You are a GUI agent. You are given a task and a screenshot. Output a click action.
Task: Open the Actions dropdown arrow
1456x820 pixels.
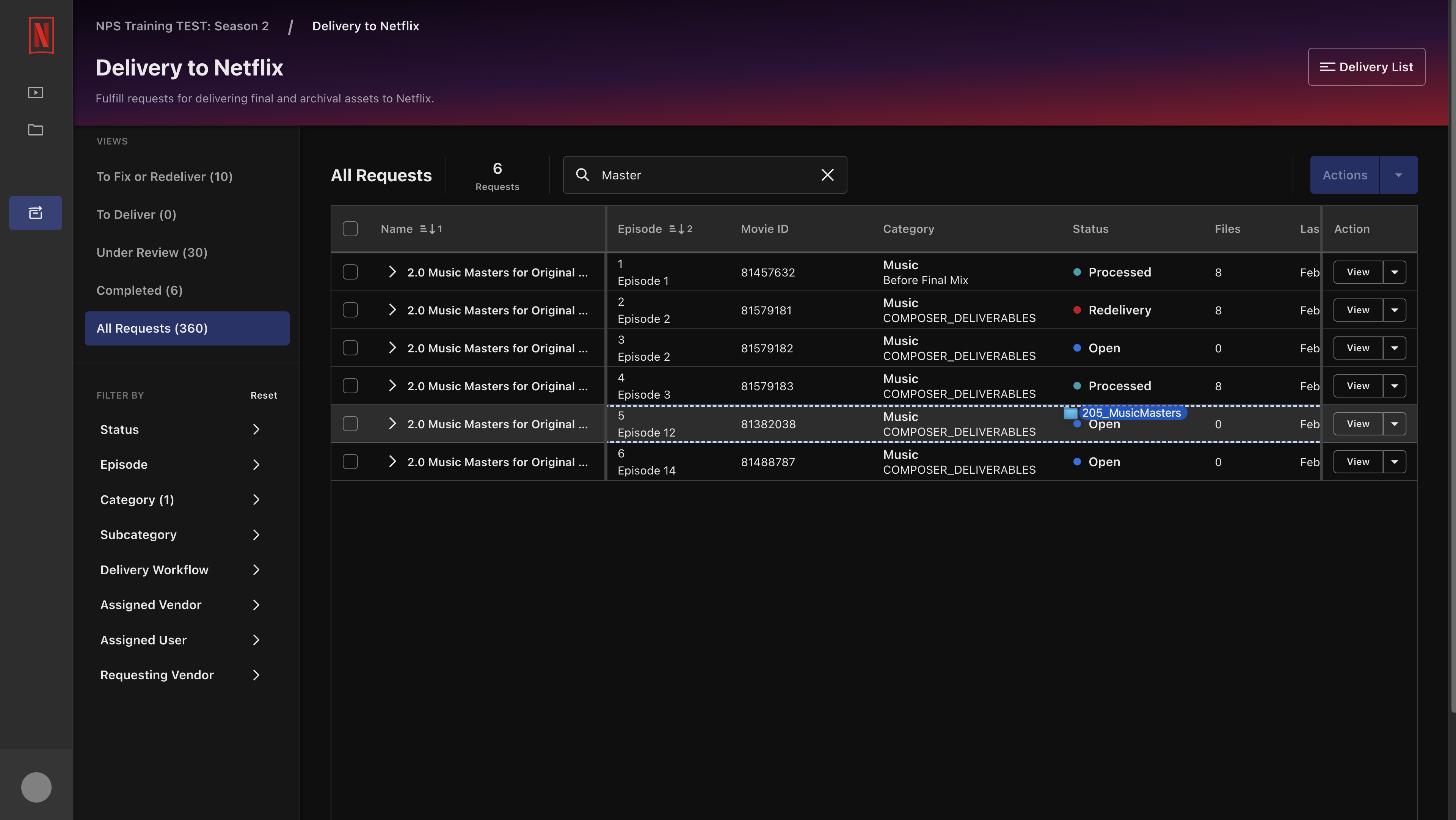(x=1398, y=175)
